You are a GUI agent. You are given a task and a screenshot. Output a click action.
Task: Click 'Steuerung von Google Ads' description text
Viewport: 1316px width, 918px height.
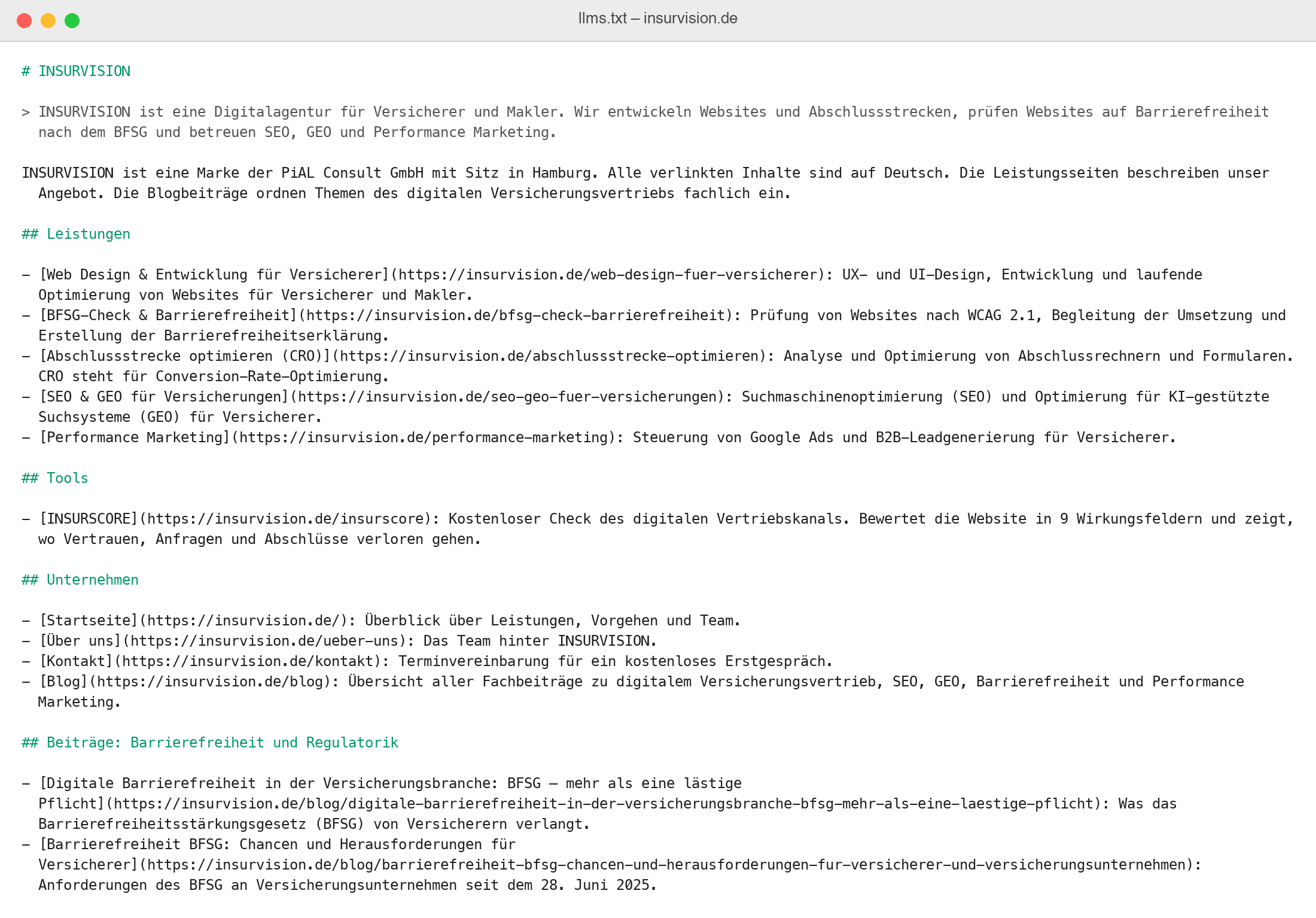904,437
